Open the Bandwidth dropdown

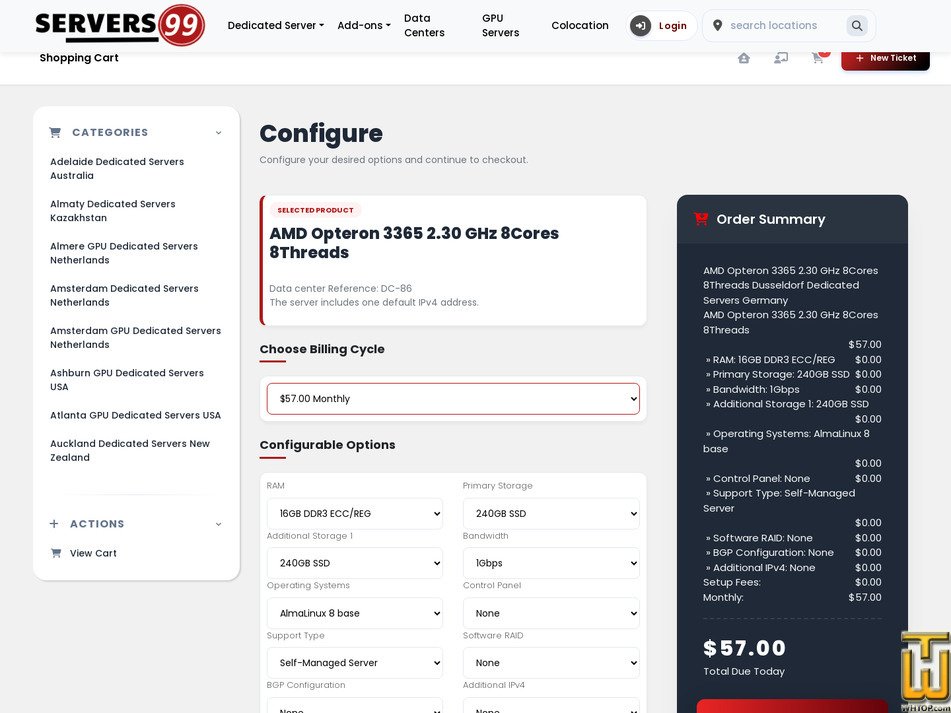point(551,563)
